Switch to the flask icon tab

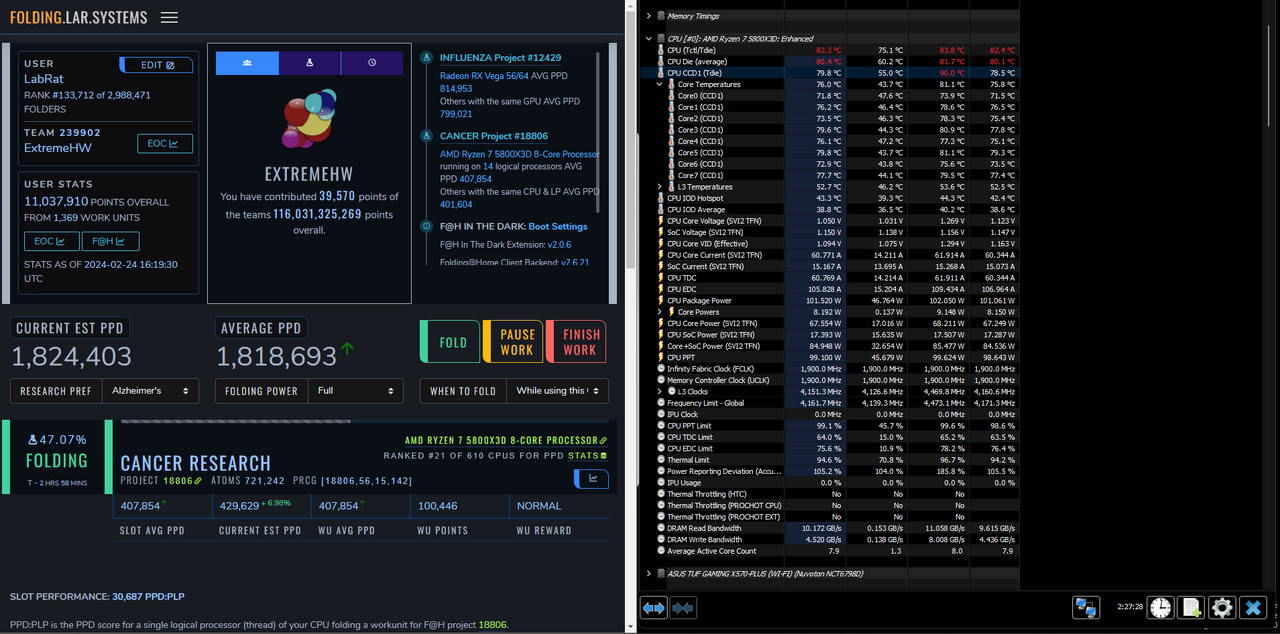310,63
